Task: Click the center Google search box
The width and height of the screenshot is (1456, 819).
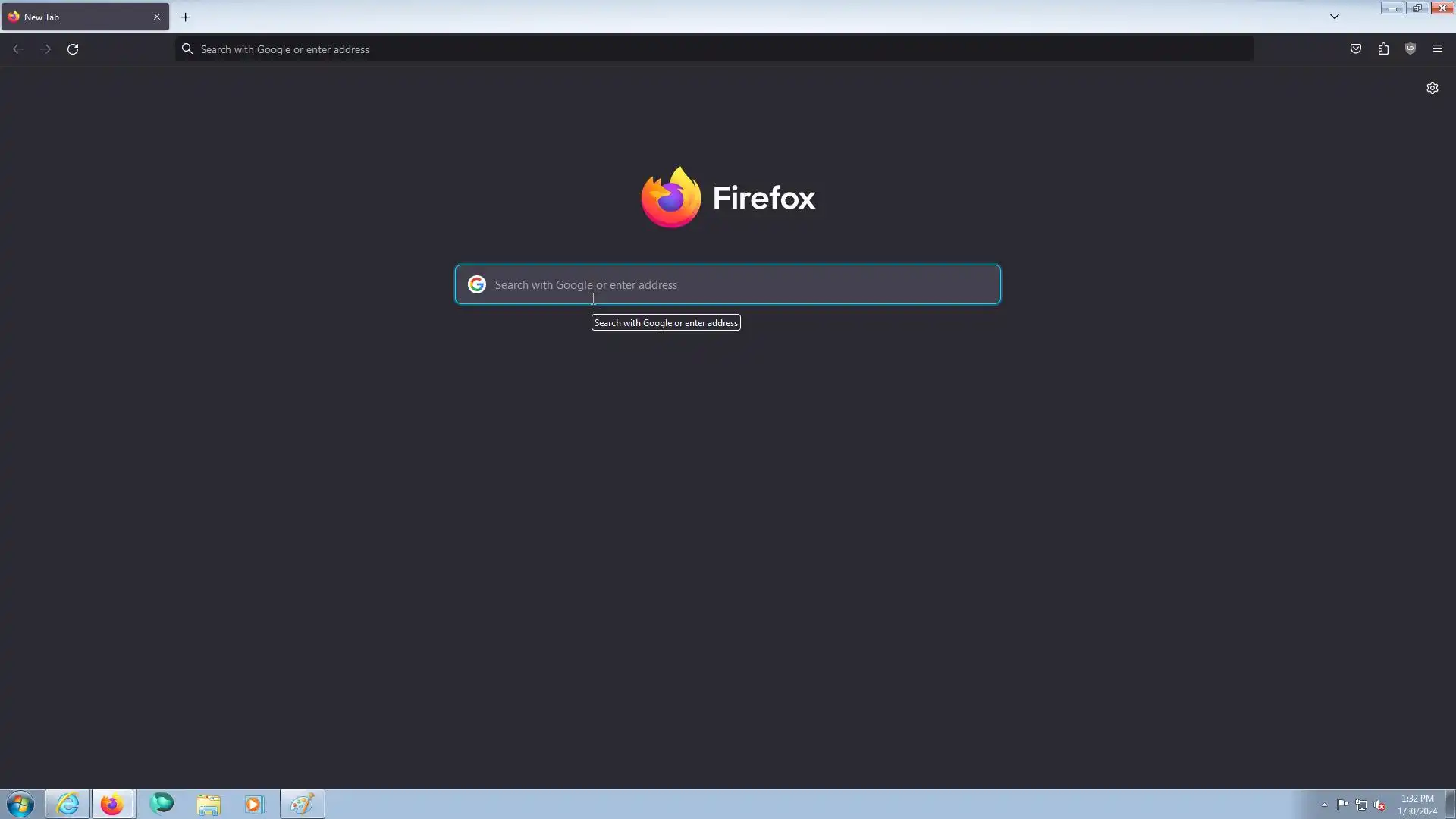Action: coord(728,285)
